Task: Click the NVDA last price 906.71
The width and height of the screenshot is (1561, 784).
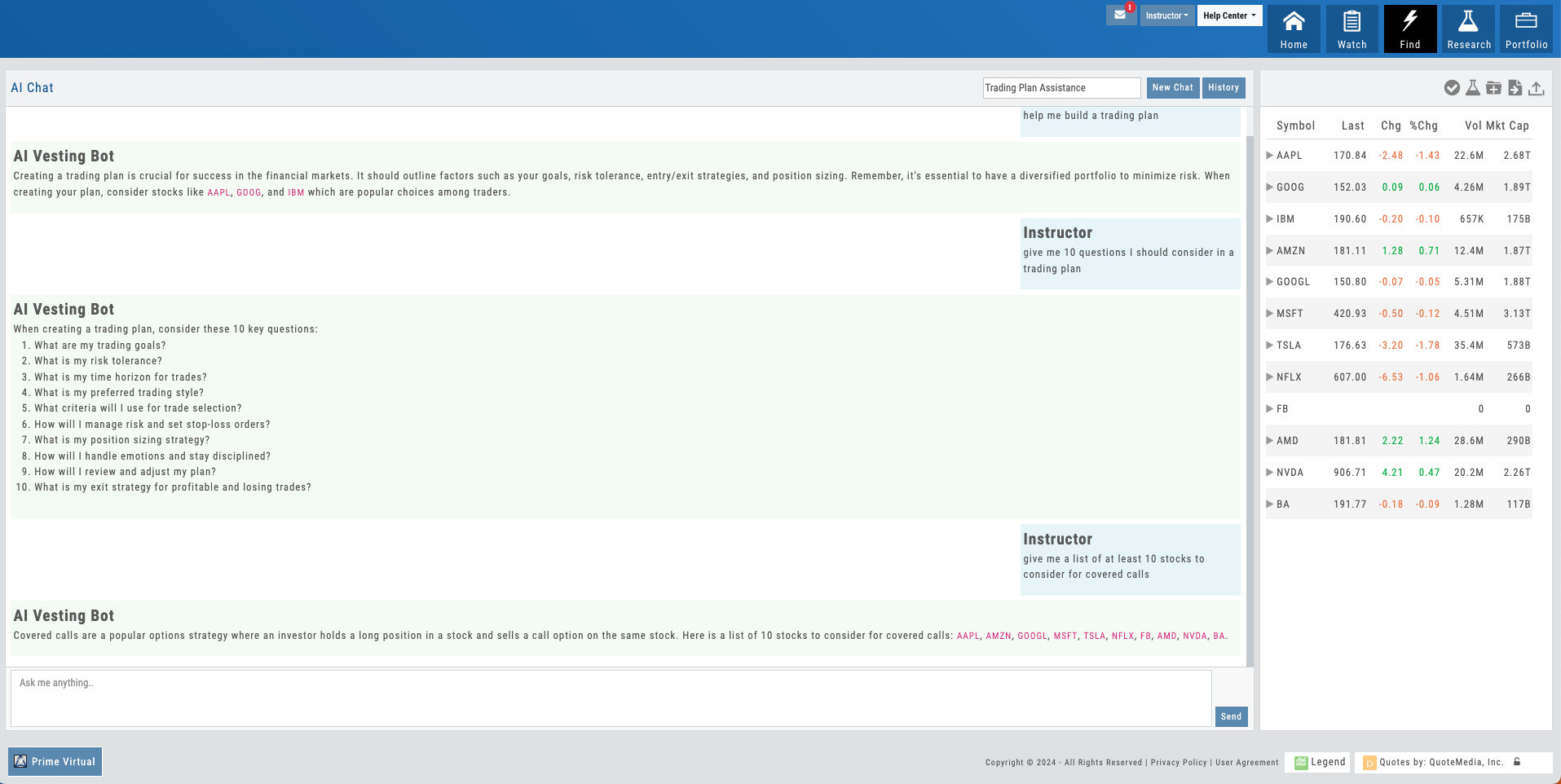Action: (x=1350, y=473)
